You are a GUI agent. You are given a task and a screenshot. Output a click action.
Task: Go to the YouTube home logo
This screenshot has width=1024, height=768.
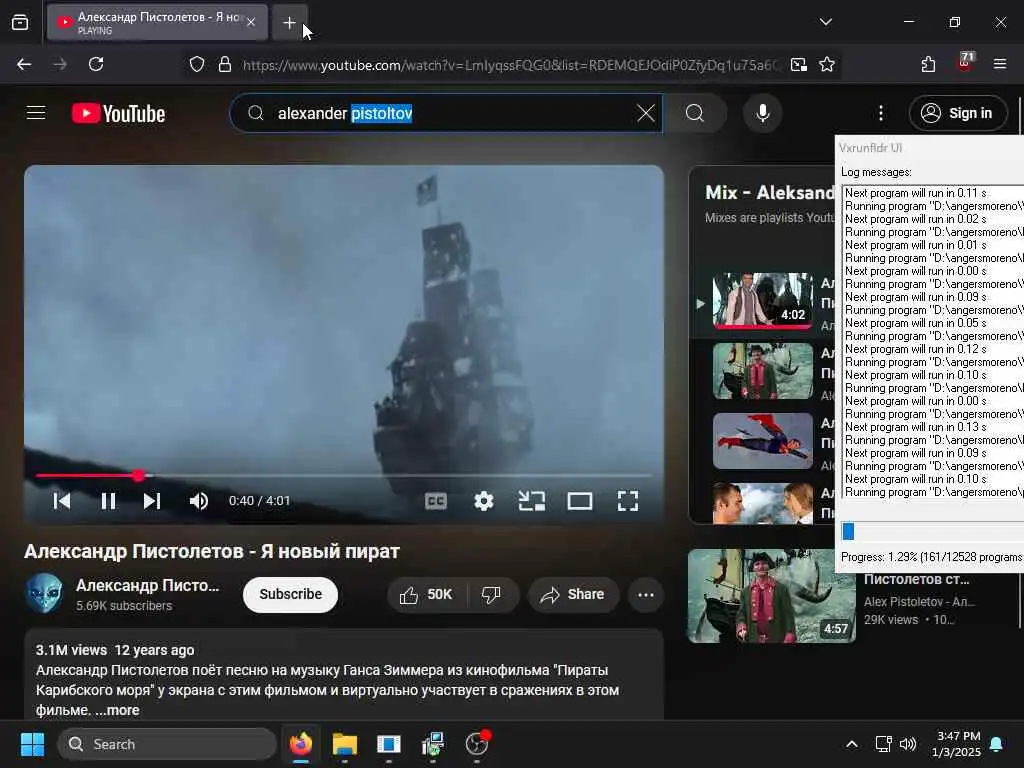click(x=118, y=114)
